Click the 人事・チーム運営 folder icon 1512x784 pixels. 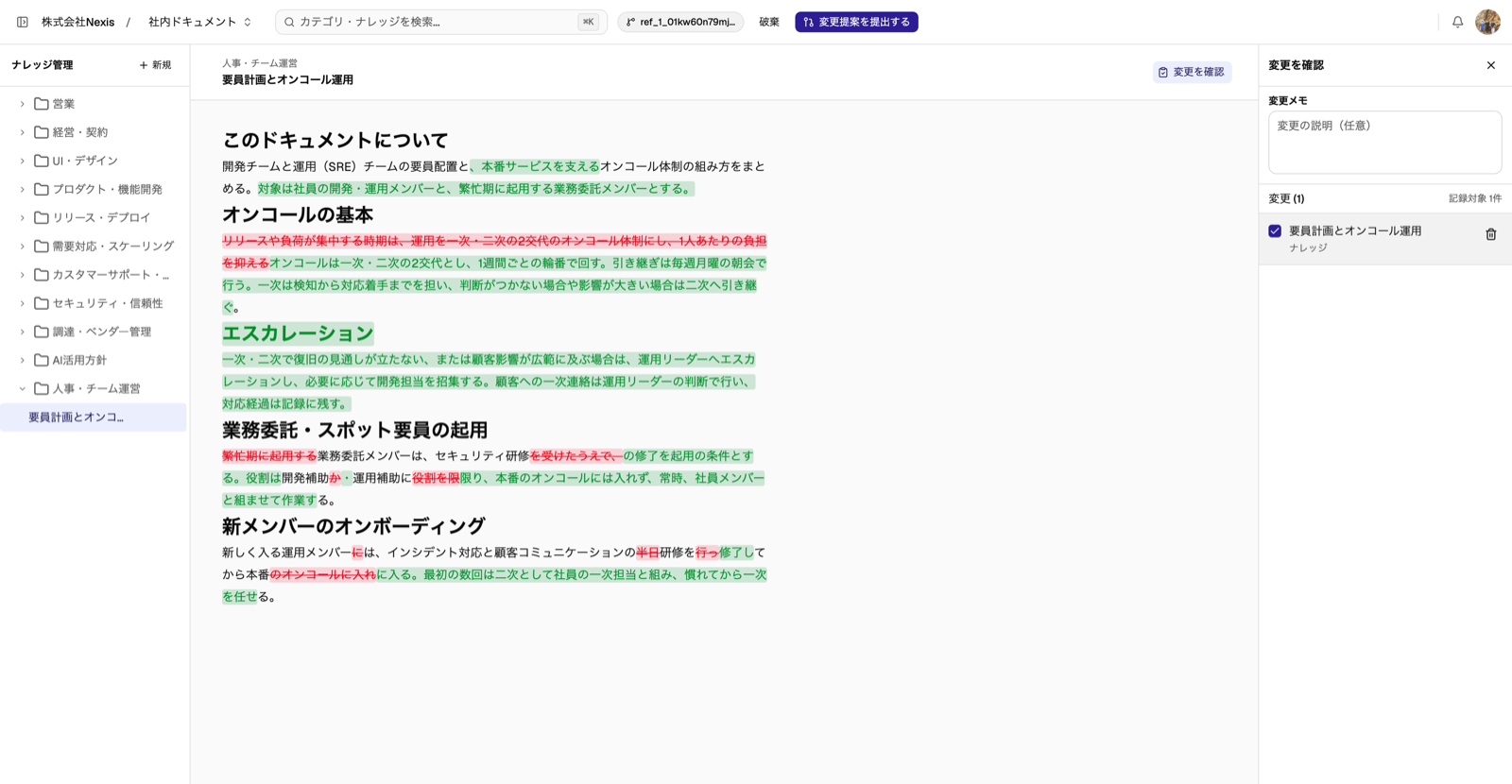click(x=42, y=388)
